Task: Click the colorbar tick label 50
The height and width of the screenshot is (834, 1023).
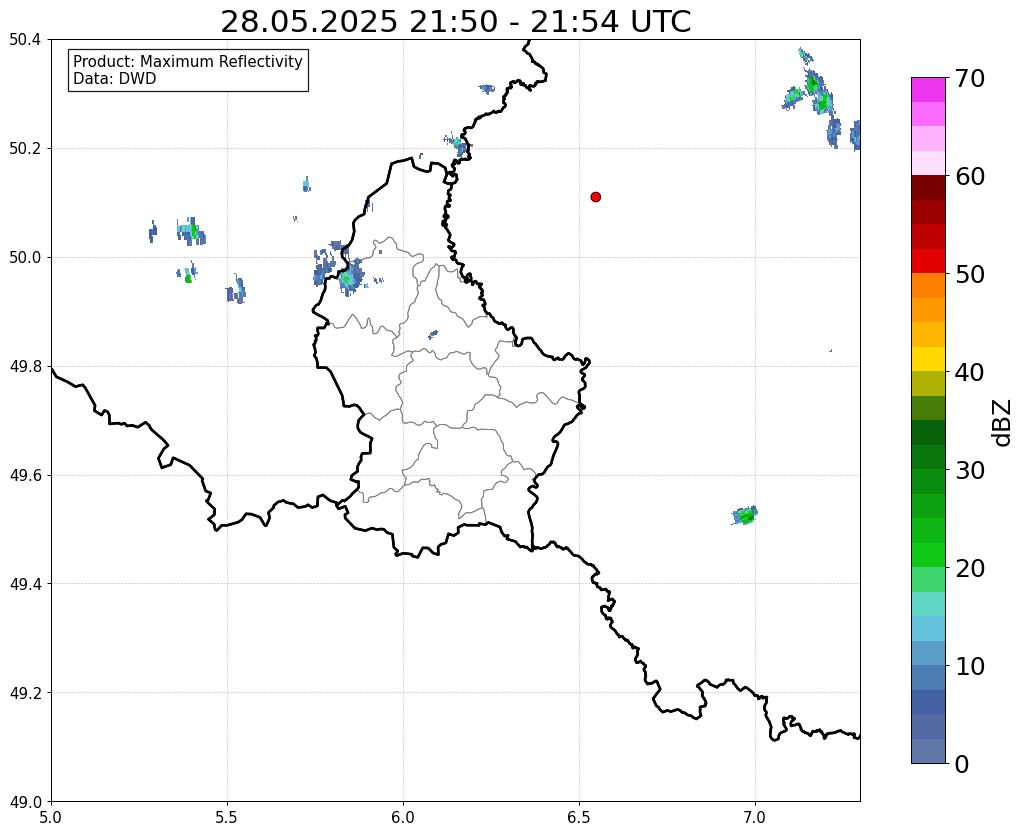Action: click(x=970, y=274)
